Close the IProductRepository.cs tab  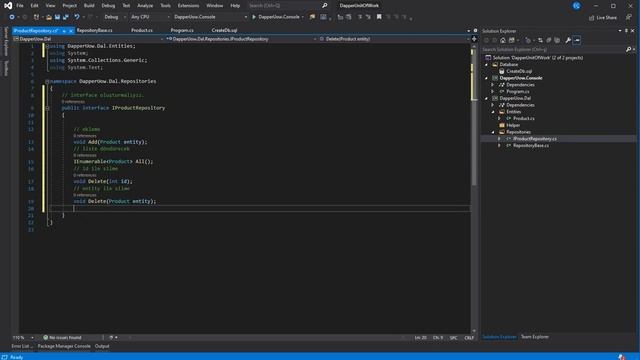71,31
